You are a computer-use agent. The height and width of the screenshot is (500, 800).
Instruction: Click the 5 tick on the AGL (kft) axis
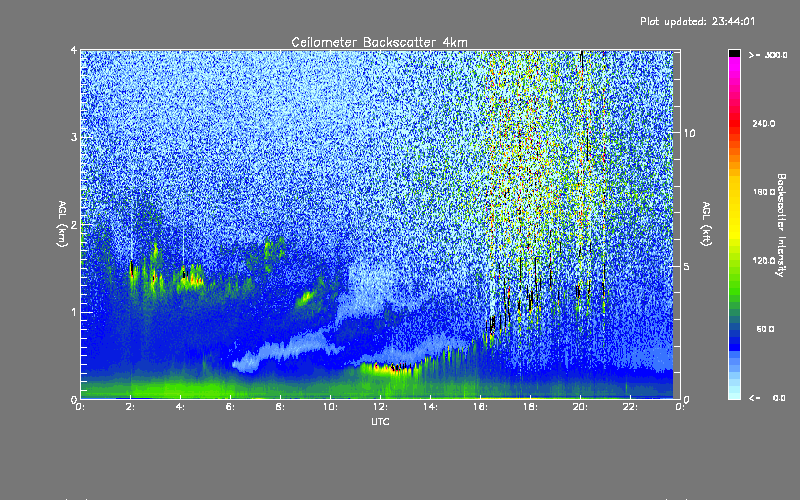tap(687, 266)
